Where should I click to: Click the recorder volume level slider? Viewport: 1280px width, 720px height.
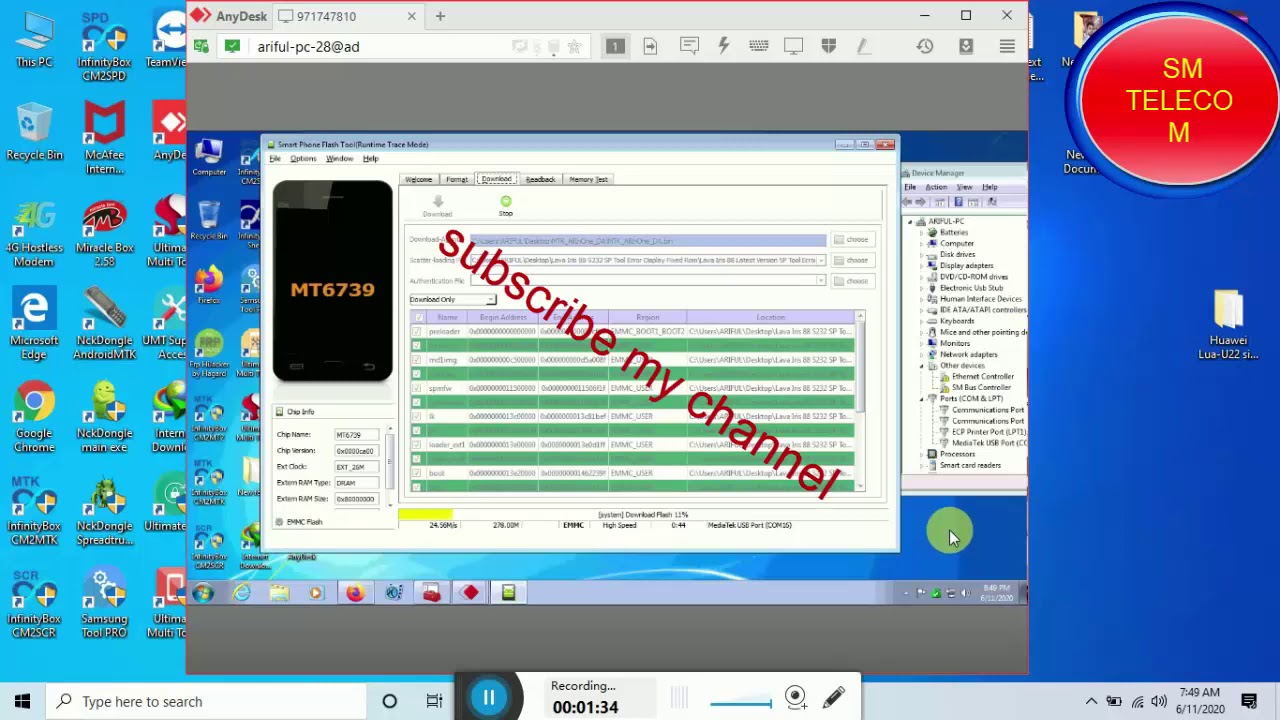click(x=741, y=704)
